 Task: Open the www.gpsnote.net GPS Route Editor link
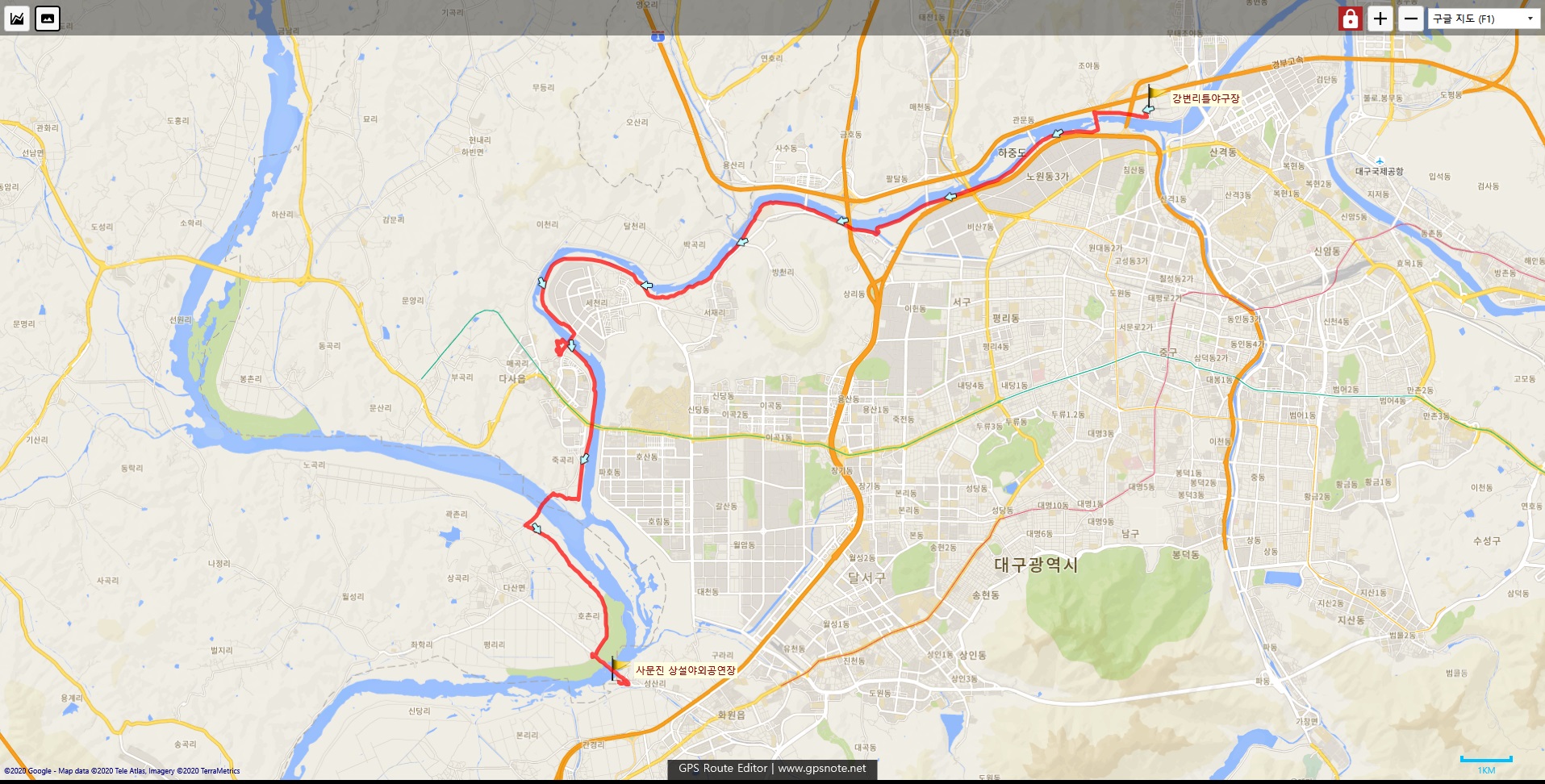tap(772, 769)
